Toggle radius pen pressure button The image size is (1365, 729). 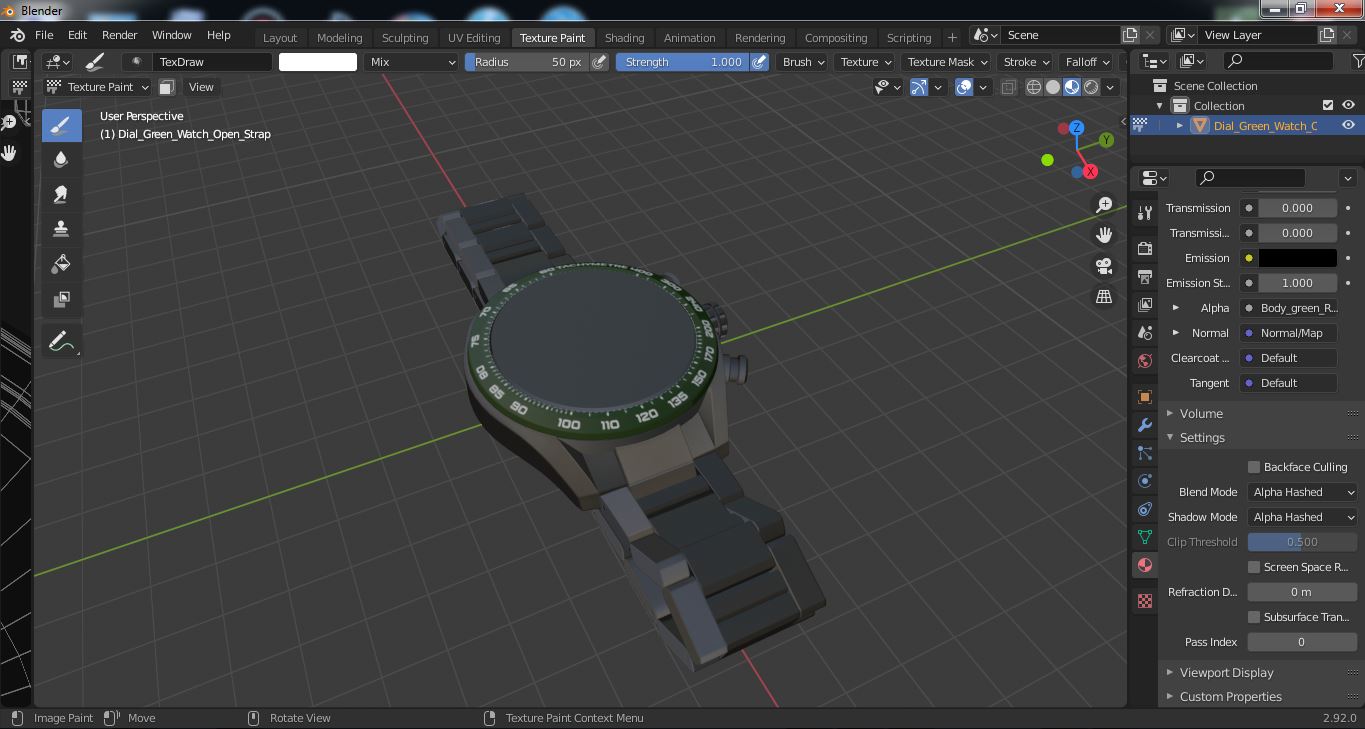coord(599,62)
